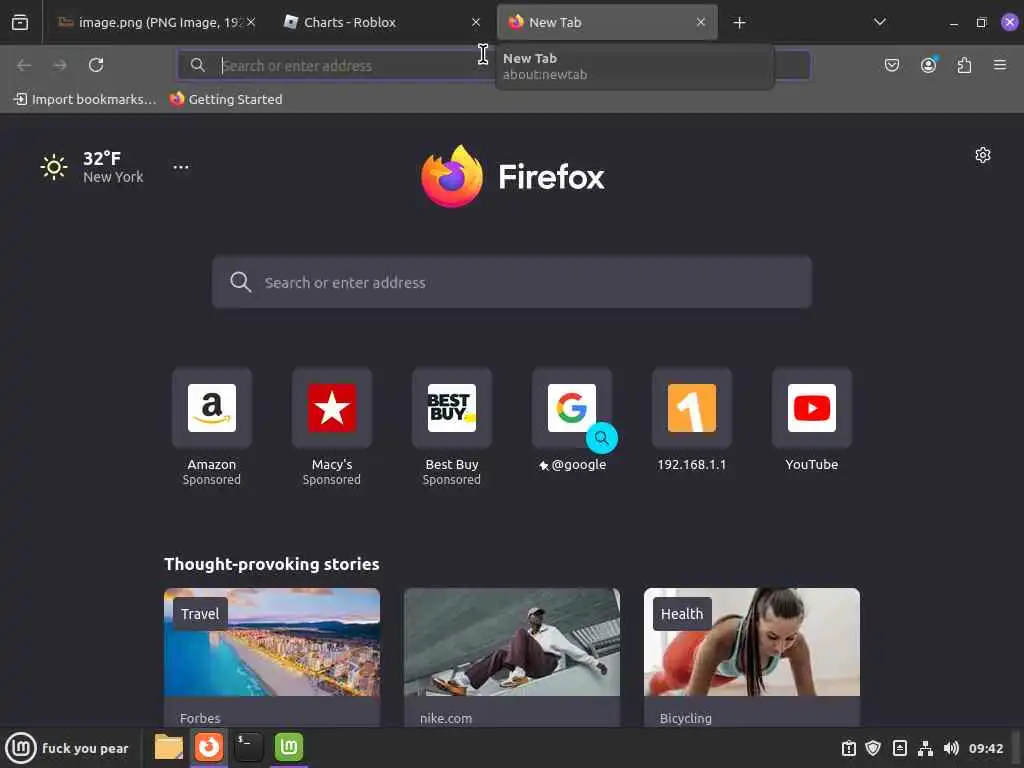Click the reload page button

coord(96,65)
